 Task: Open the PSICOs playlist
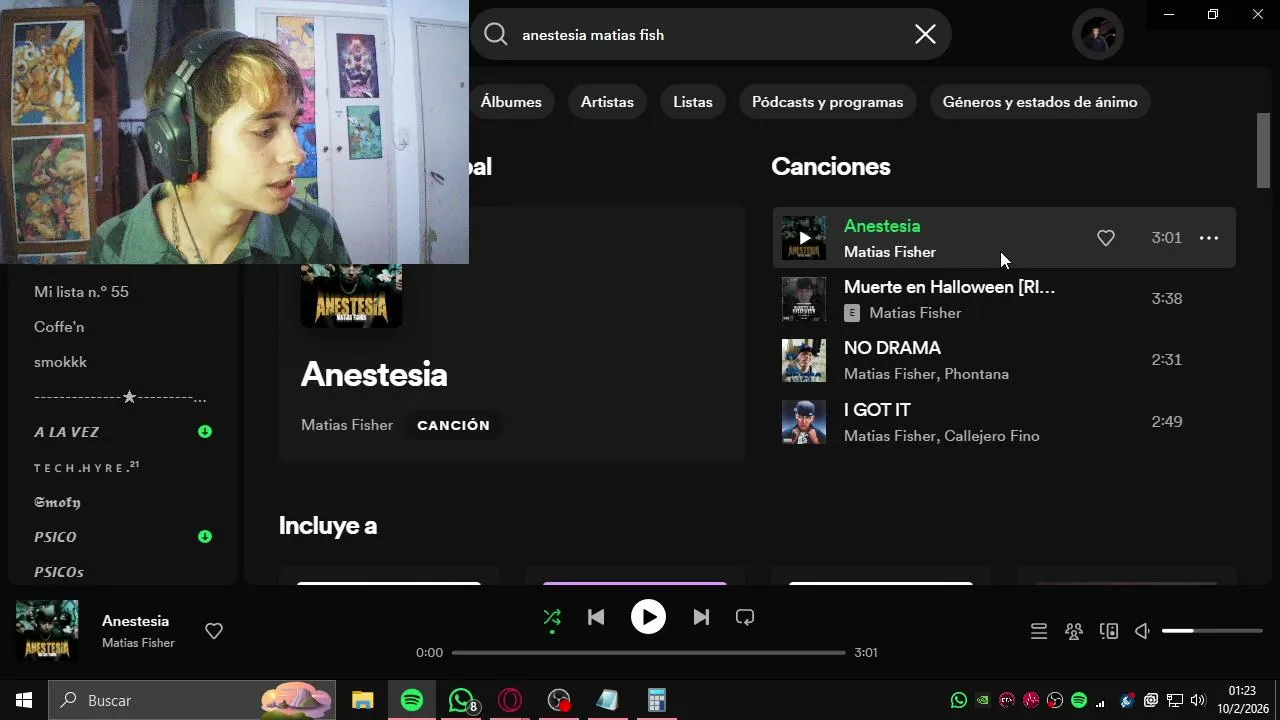[x=59, y=572]
